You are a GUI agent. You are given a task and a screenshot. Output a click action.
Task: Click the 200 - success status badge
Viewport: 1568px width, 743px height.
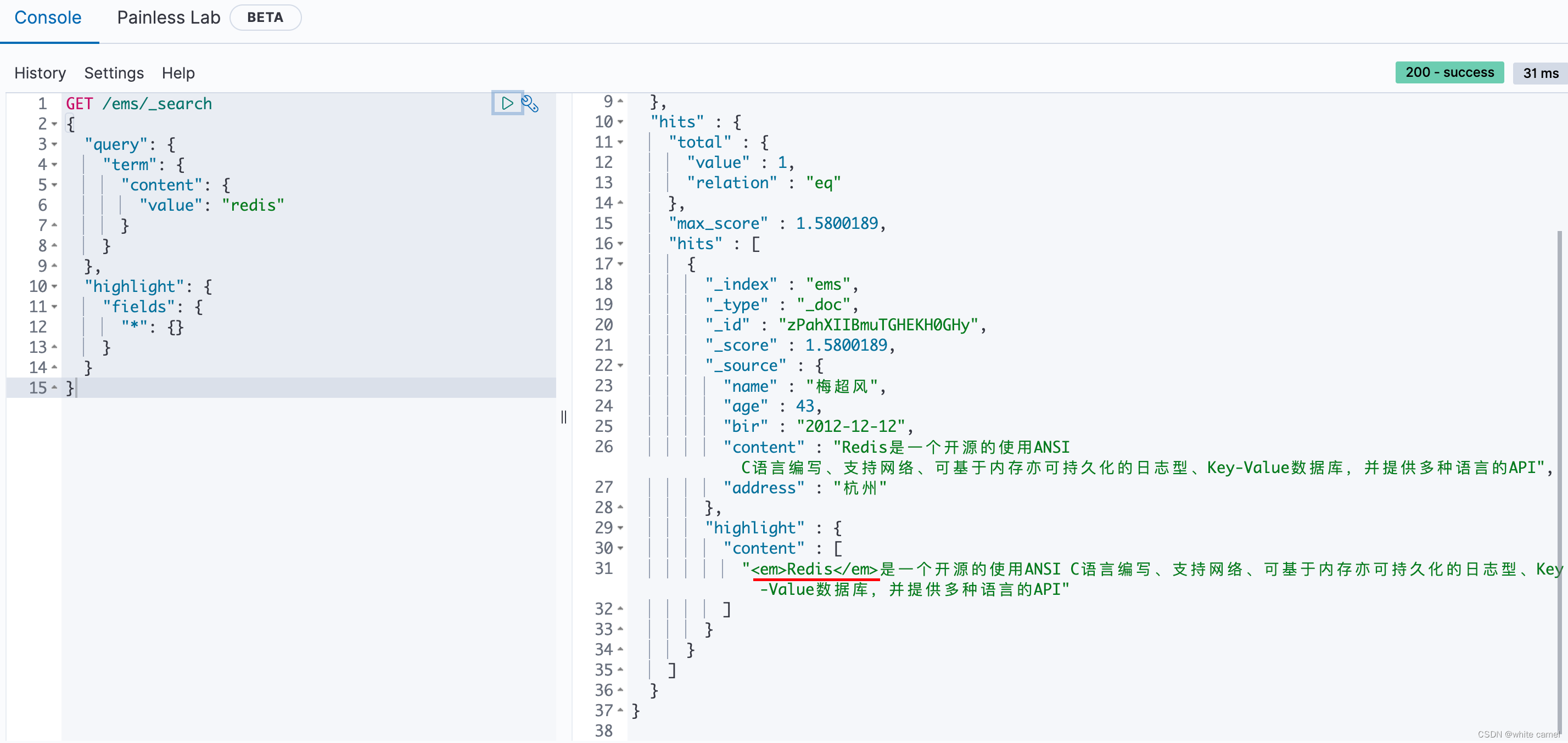click(1449, 72)
